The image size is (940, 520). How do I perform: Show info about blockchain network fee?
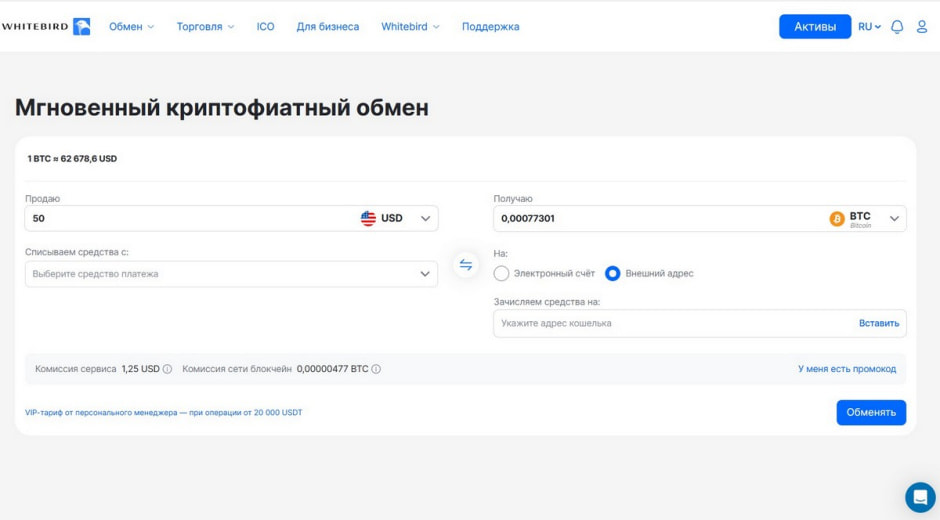coord(376,369)
